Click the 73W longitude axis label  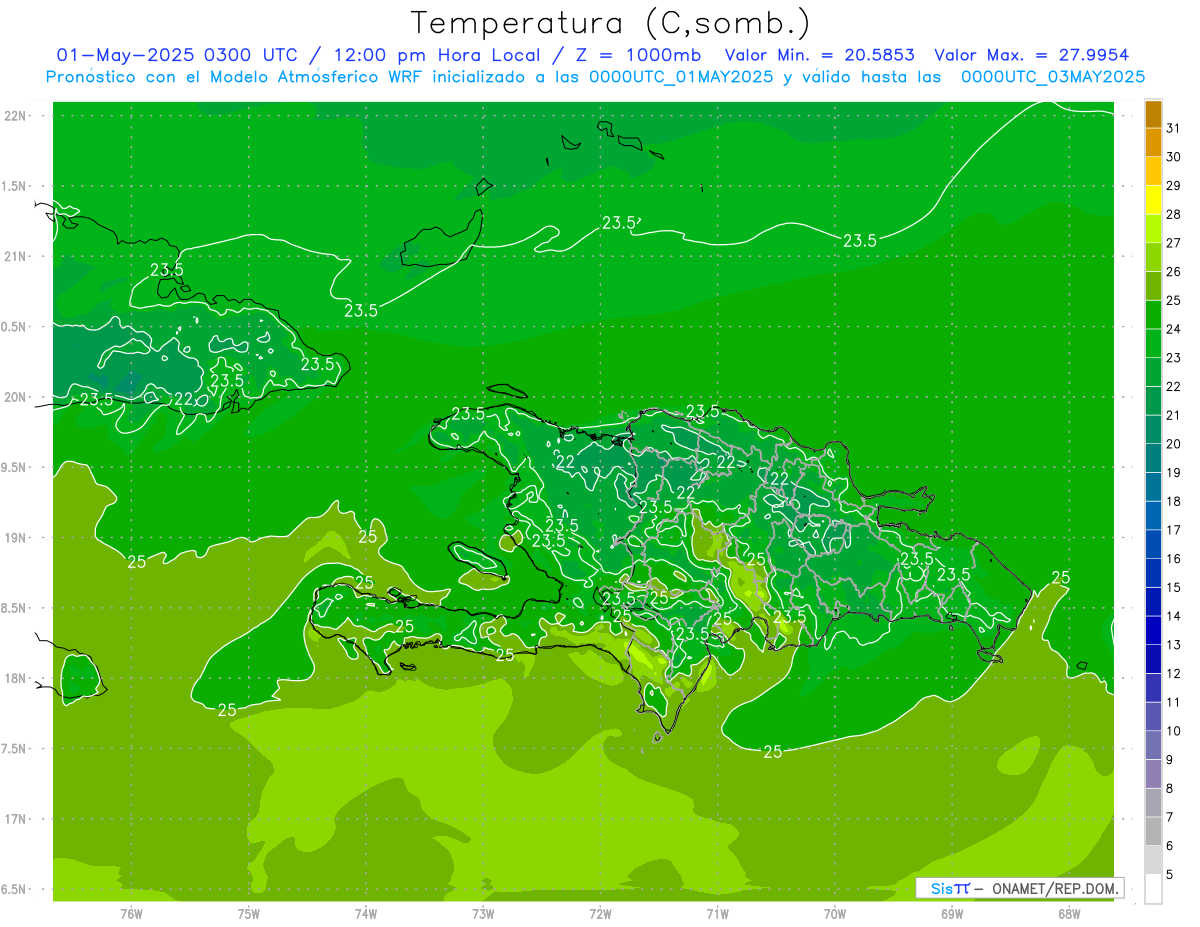click(x=483, y=913)
